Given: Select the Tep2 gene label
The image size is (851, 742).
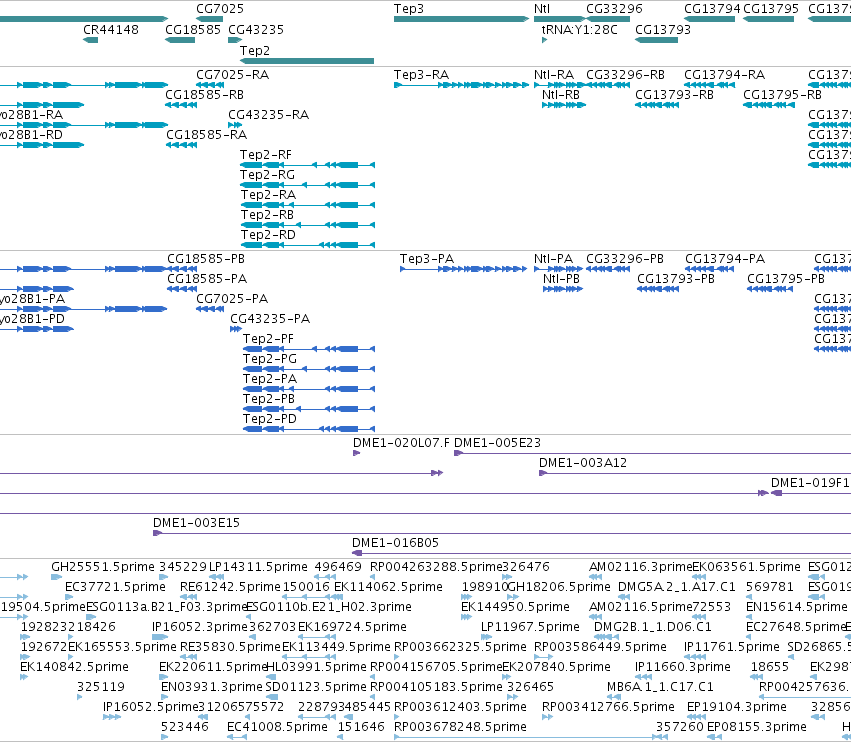Looking at the screenshot, I should tap(255, 50).
